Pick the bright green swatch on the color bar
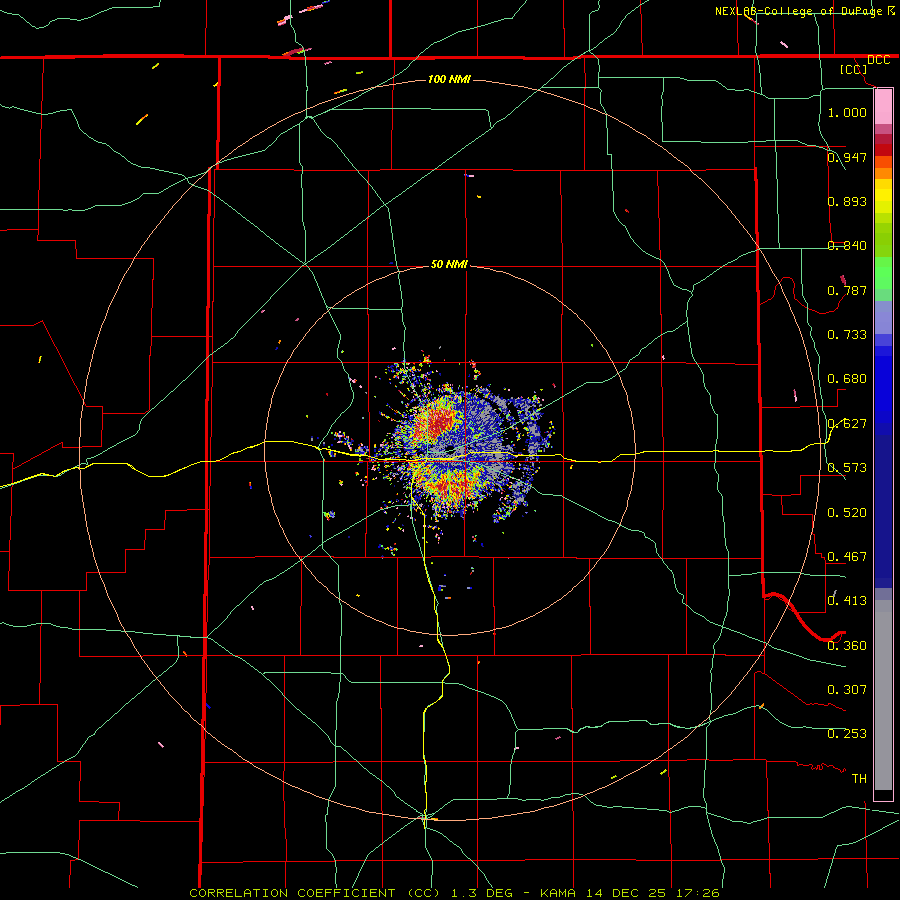 pos(883,273)
